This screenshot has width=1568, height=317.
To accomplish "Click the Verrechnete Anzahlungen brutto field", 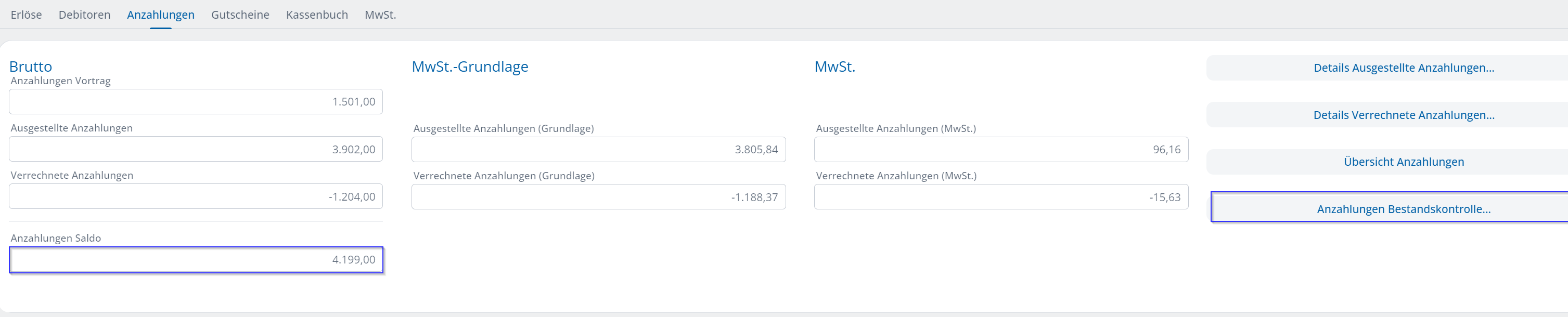I will [x=196, y=196].
